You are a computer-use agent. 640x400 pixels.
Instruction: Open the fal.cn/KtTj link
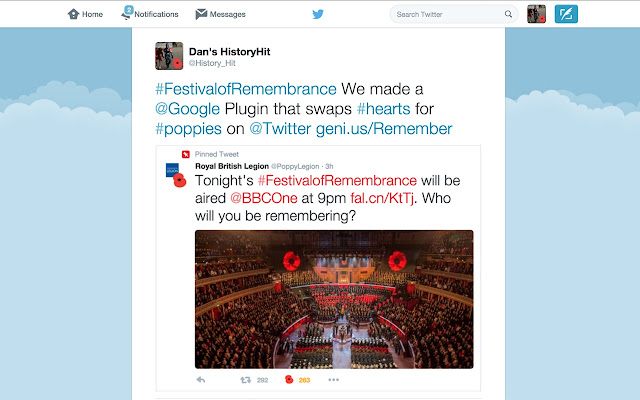pos(382,198)
